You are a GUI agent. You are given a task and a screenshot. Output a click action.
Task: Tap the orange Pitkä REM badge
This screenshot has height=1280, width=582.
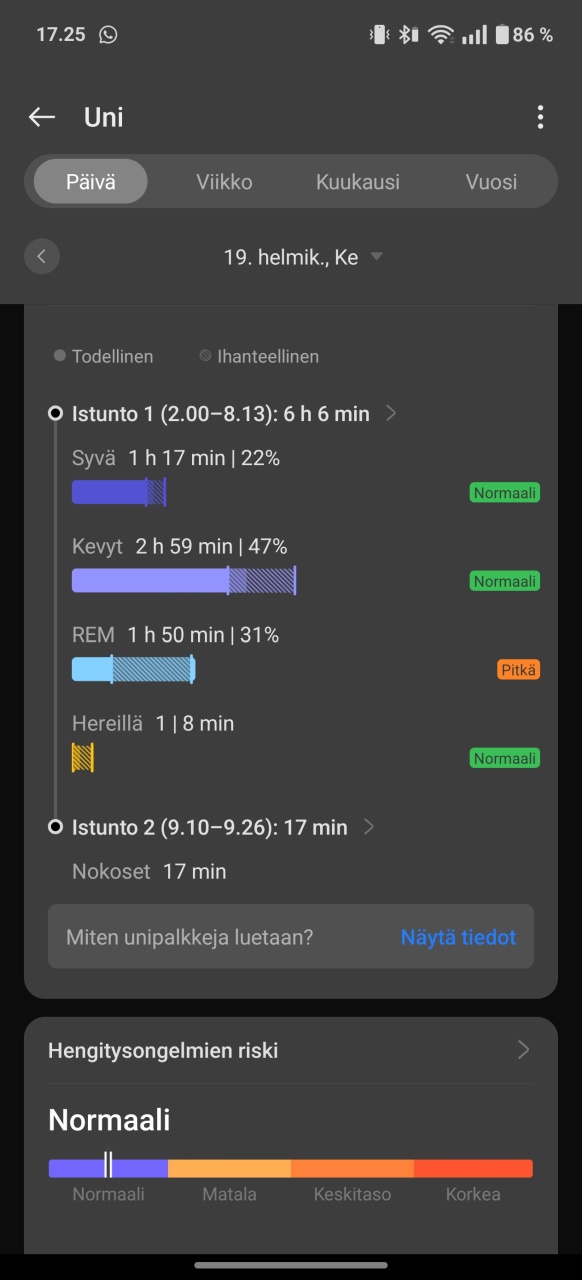[x=518, y=670]
